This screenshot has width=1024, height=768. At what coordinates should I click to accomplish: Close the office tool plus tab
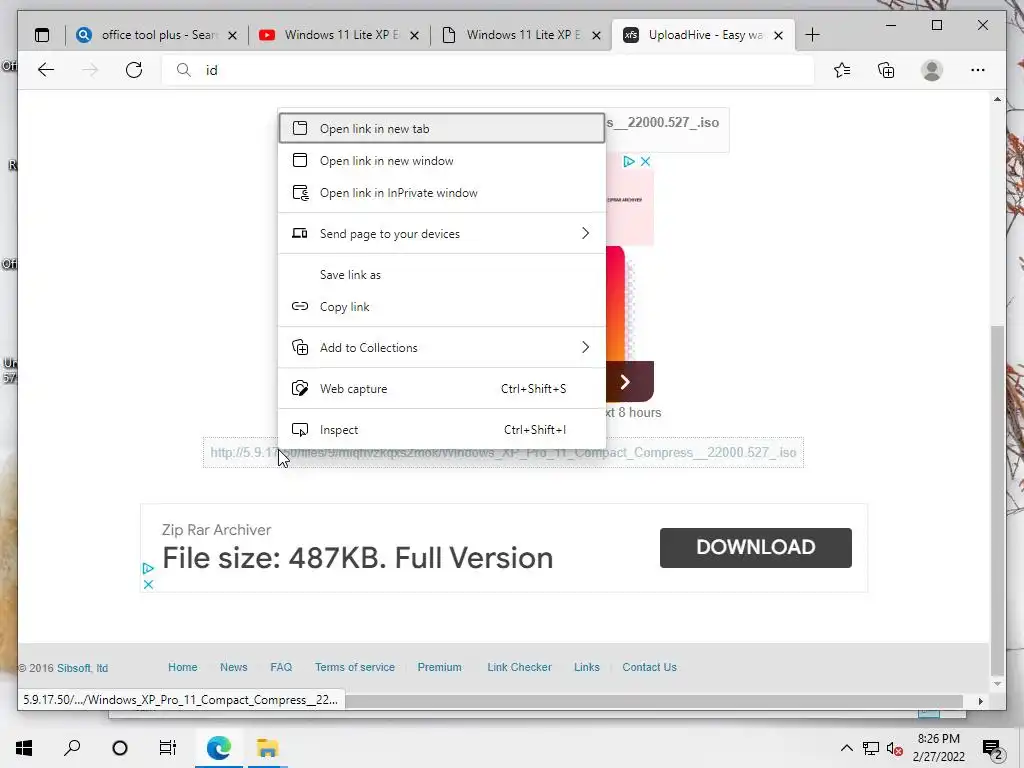[232, 35]
